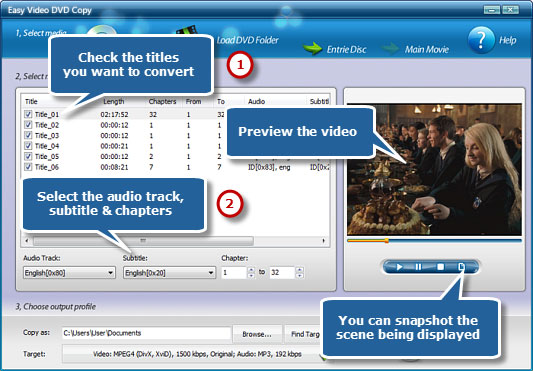The height and width of the screenshot is (371, 533).
Task: Play the preview video
Action: click(x=399, y=267)
